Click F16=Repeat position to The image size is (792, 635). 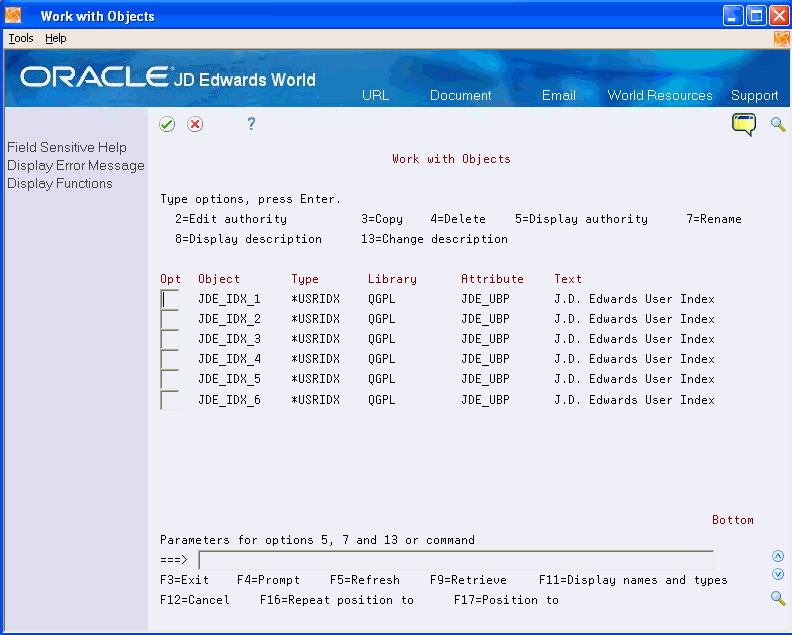click(x=337, y=600)
